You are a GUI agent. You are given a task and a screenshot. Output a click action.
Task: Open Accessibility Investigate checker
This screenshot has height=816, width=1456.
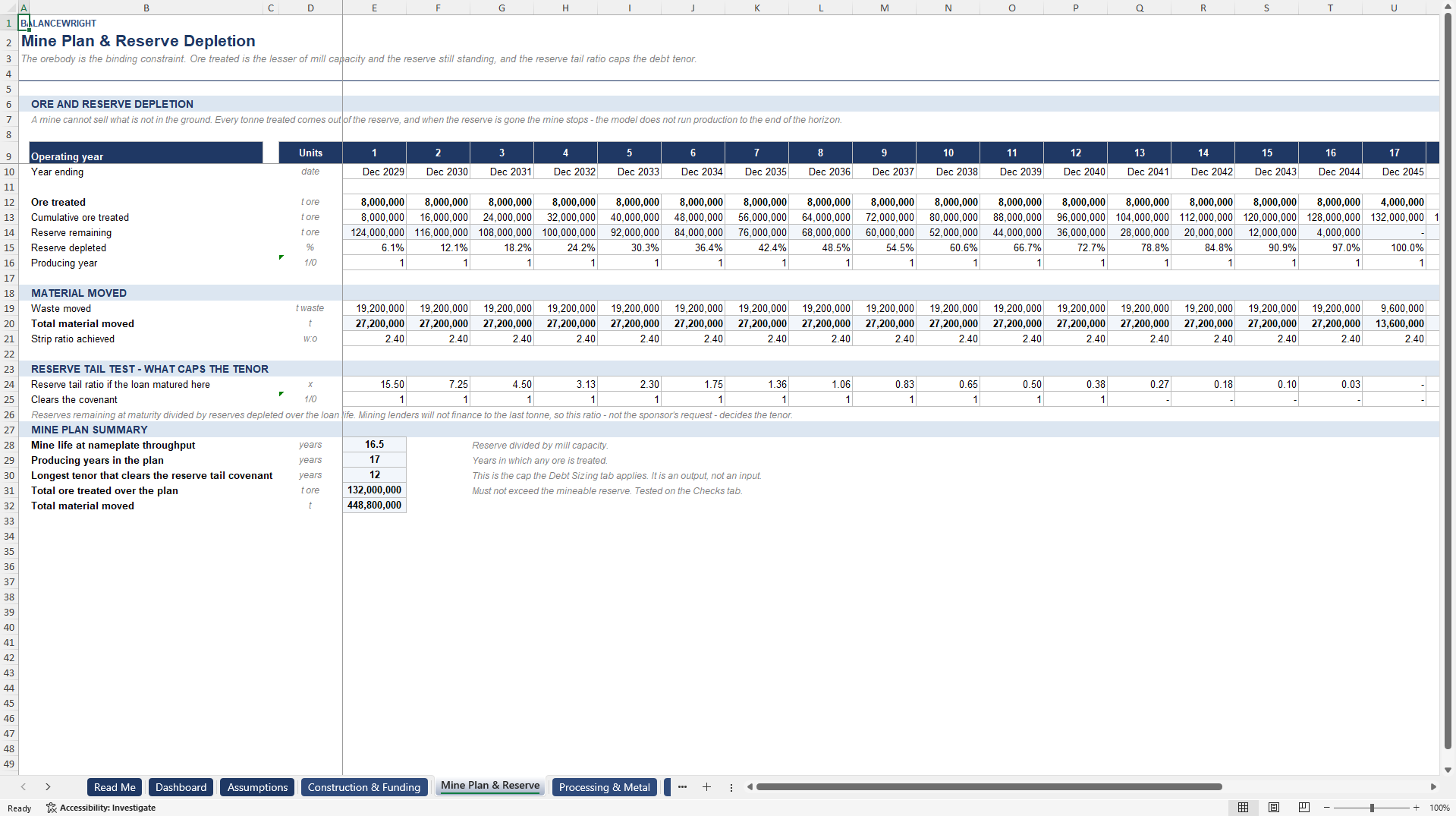pos(101,808)
